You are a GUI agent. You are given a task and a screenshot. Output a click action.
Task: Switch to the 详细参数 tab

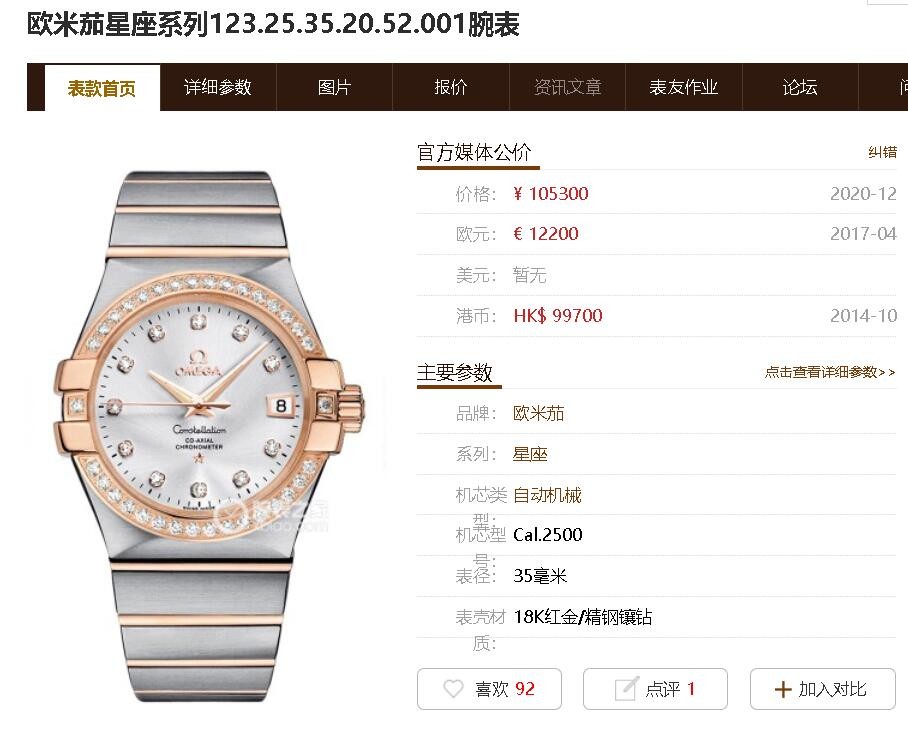218,87
